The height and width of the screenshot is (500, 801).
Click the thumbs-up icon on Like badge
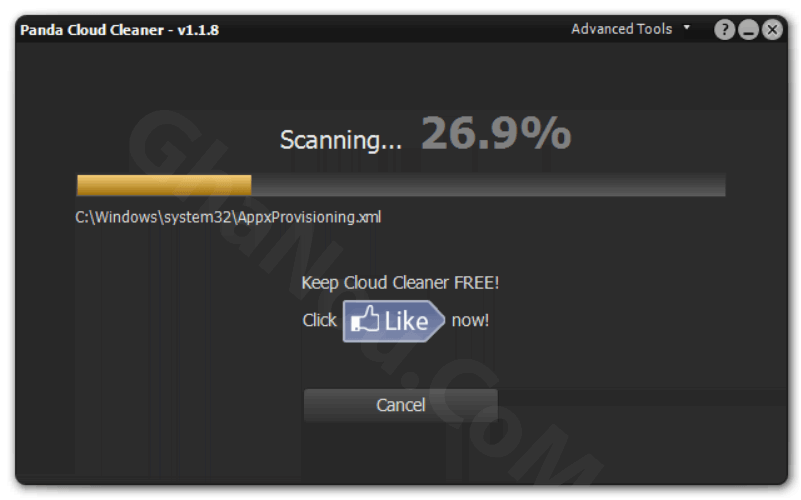click(x=365, y=320)
